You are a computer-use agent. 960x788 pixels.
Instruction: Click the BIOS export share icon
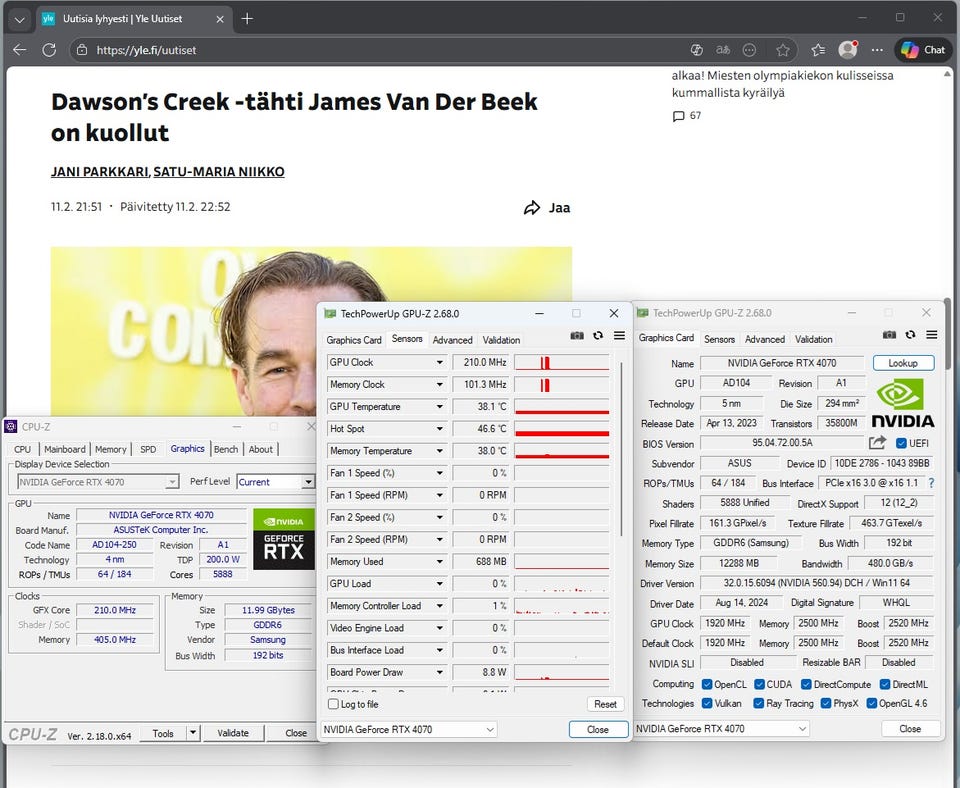[877, 443]
